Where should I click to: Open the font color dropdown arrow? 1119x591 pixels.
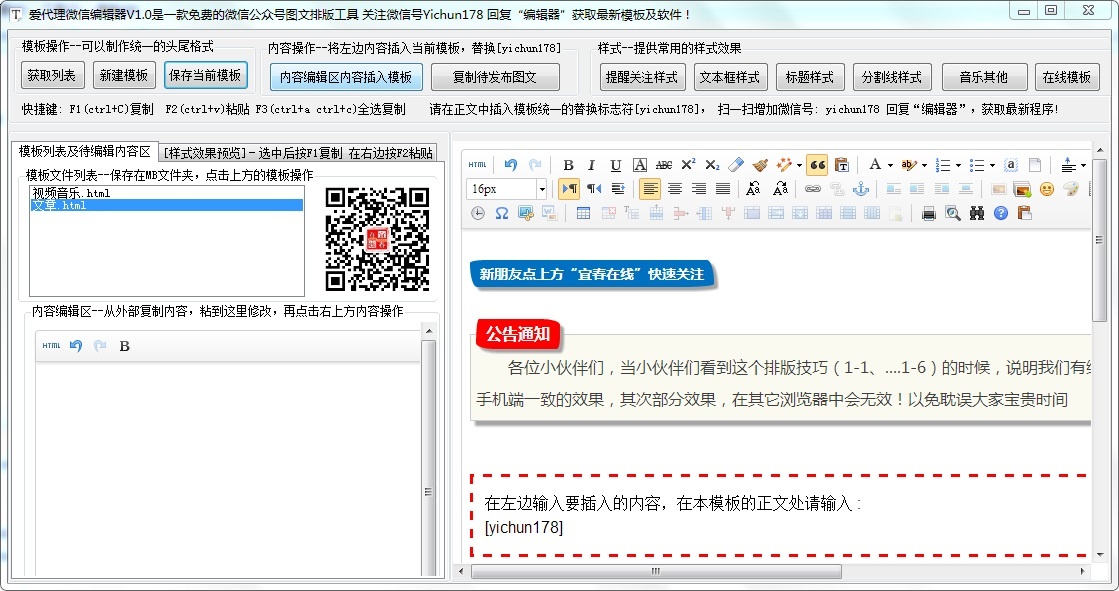888,164
